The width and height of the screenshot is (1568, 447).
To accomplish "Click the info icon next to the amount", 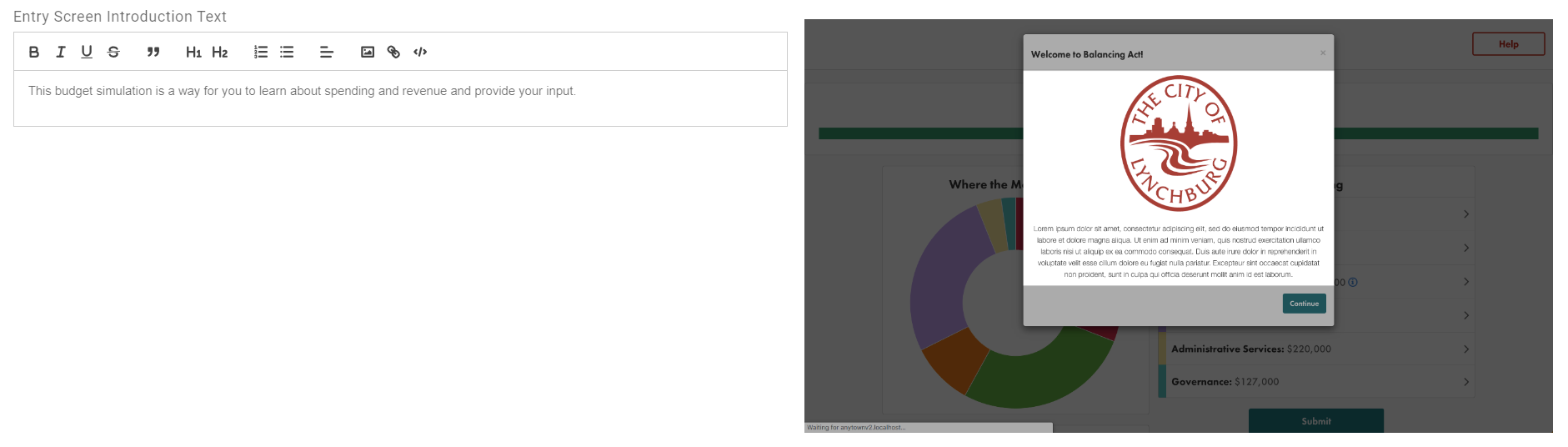I will 1353,282.
